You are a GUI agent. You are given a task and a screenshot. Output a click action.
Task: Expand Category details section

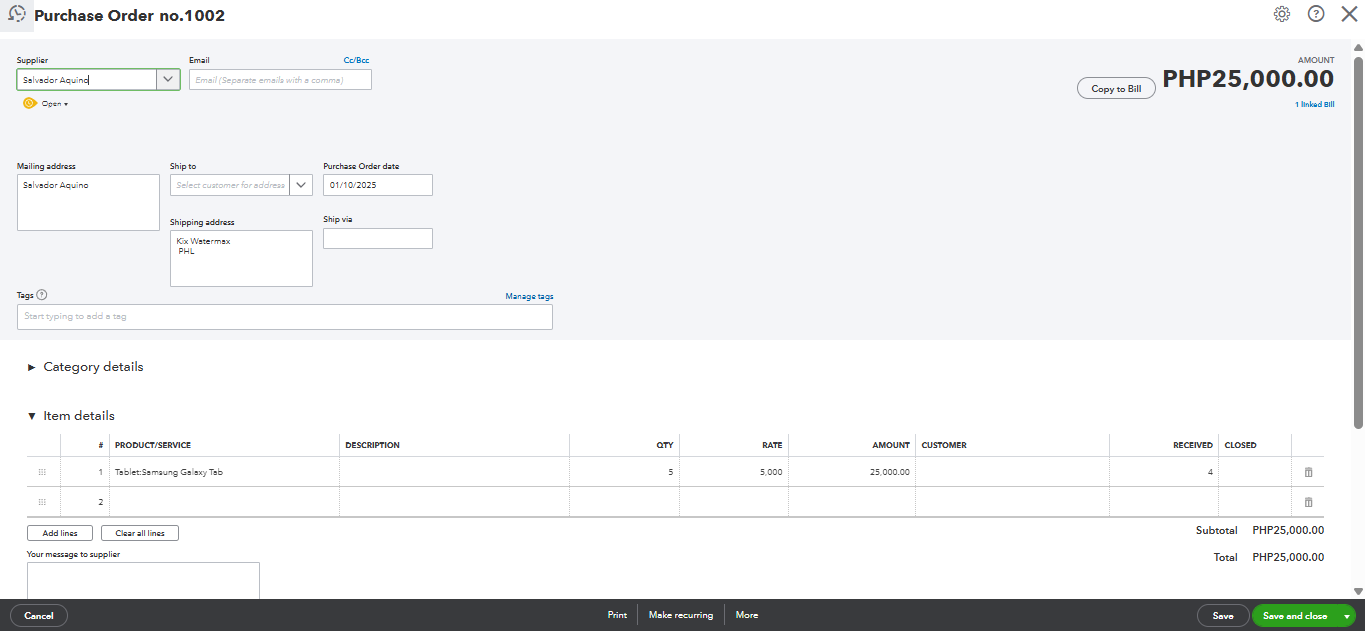32,367
